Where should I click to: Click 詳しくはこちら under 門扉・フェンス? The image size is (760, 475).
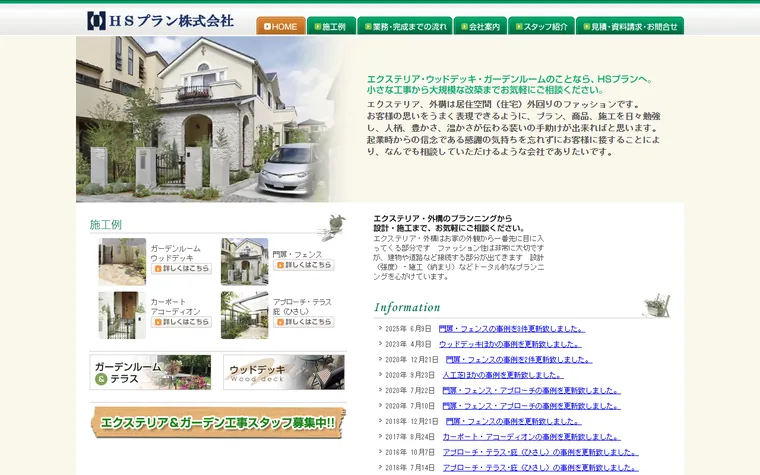point(304,265)
